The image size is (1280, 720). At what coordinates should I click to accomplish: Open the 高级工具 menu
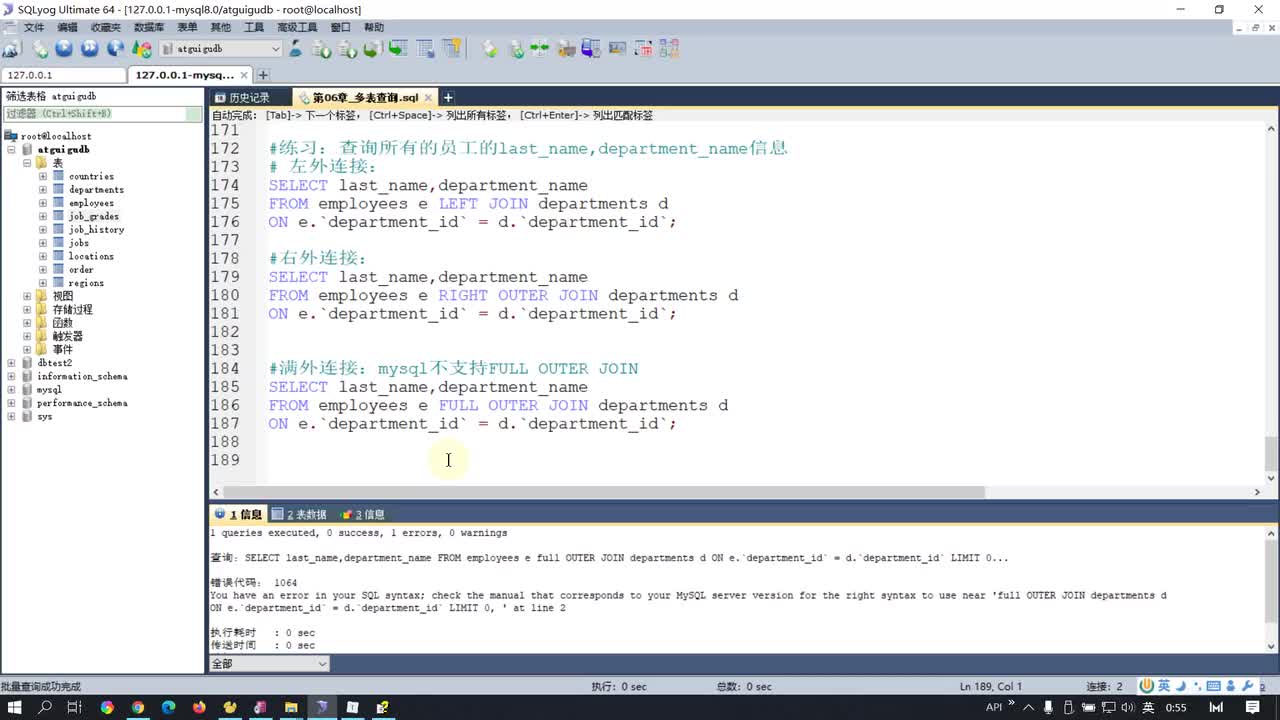[x=297, y=27]
